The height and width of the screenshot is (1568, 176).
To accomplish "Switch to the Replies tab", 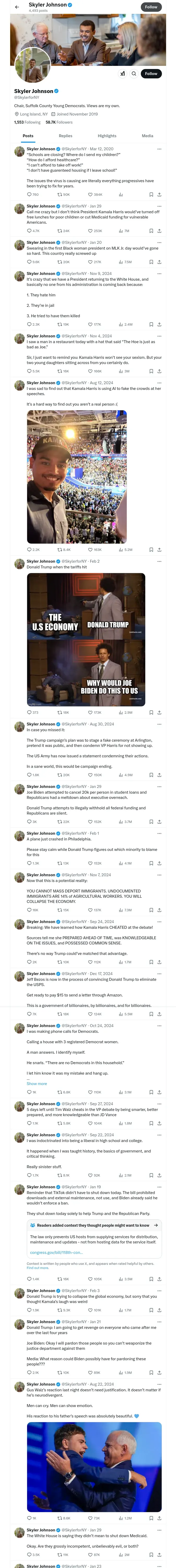I will (65, 136).
